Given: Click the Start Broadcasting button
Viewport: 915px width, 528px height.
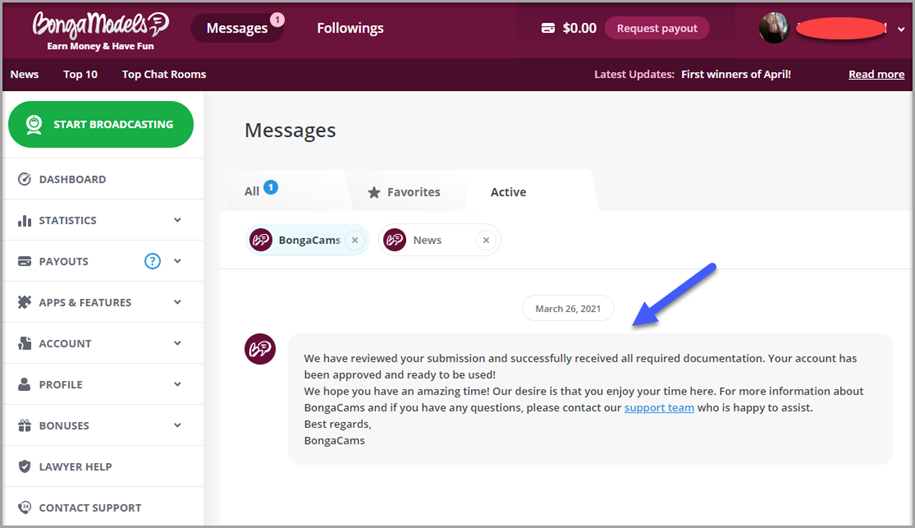Looking at the screenshot, I should coord(100,124).
